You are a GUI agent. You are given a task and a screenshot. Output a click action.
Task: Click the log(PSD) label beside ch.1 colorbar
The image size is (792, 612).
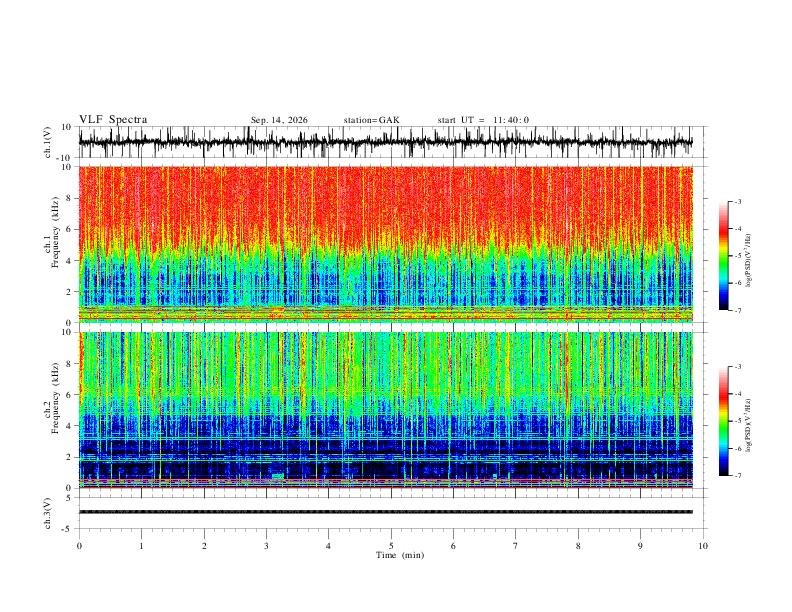click(x=749, y=260)
